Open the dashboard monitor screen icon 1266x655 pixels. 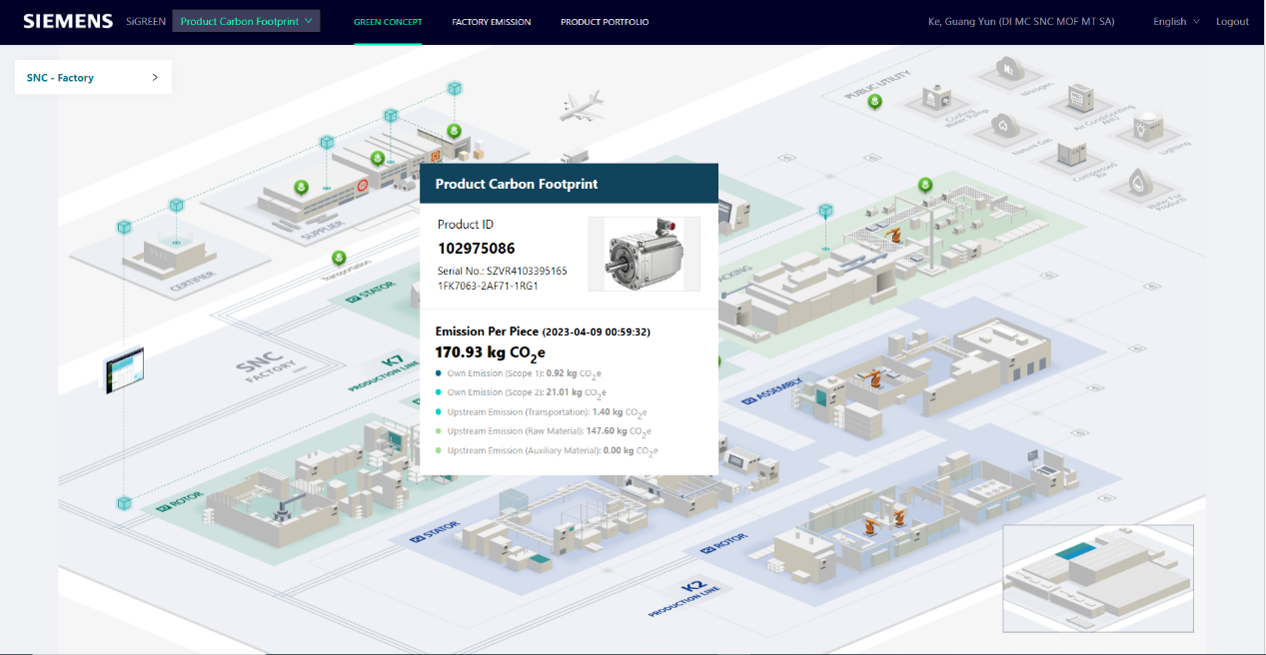(125, 370)
